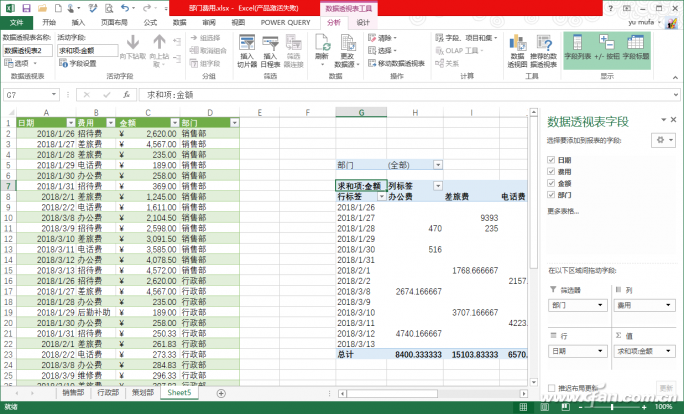Click the Drill Up arrow icon

coord(159,42)
